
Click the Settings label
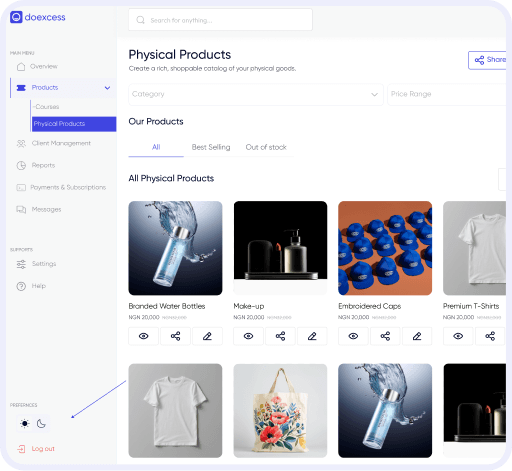pos(44,264)
